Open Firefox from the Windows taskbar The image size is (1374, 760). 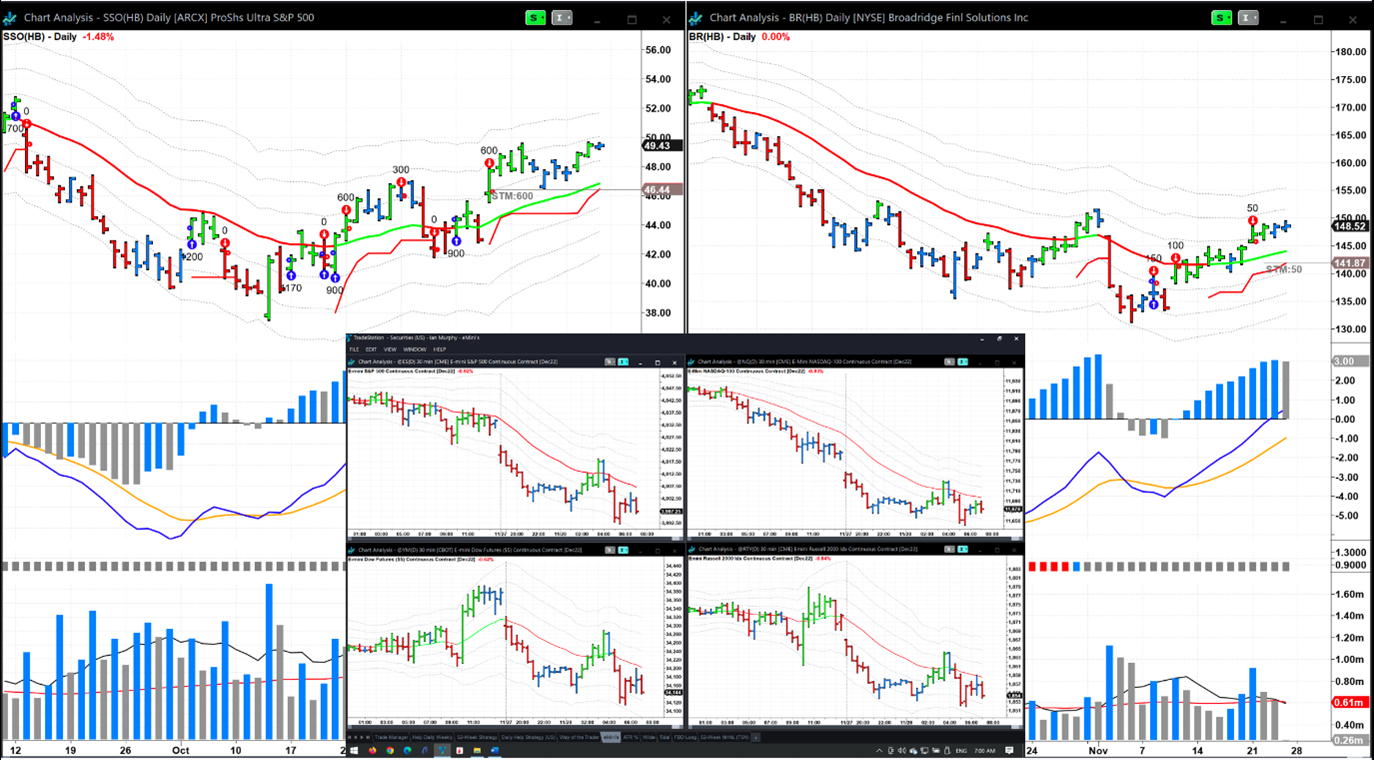(374, 750)
